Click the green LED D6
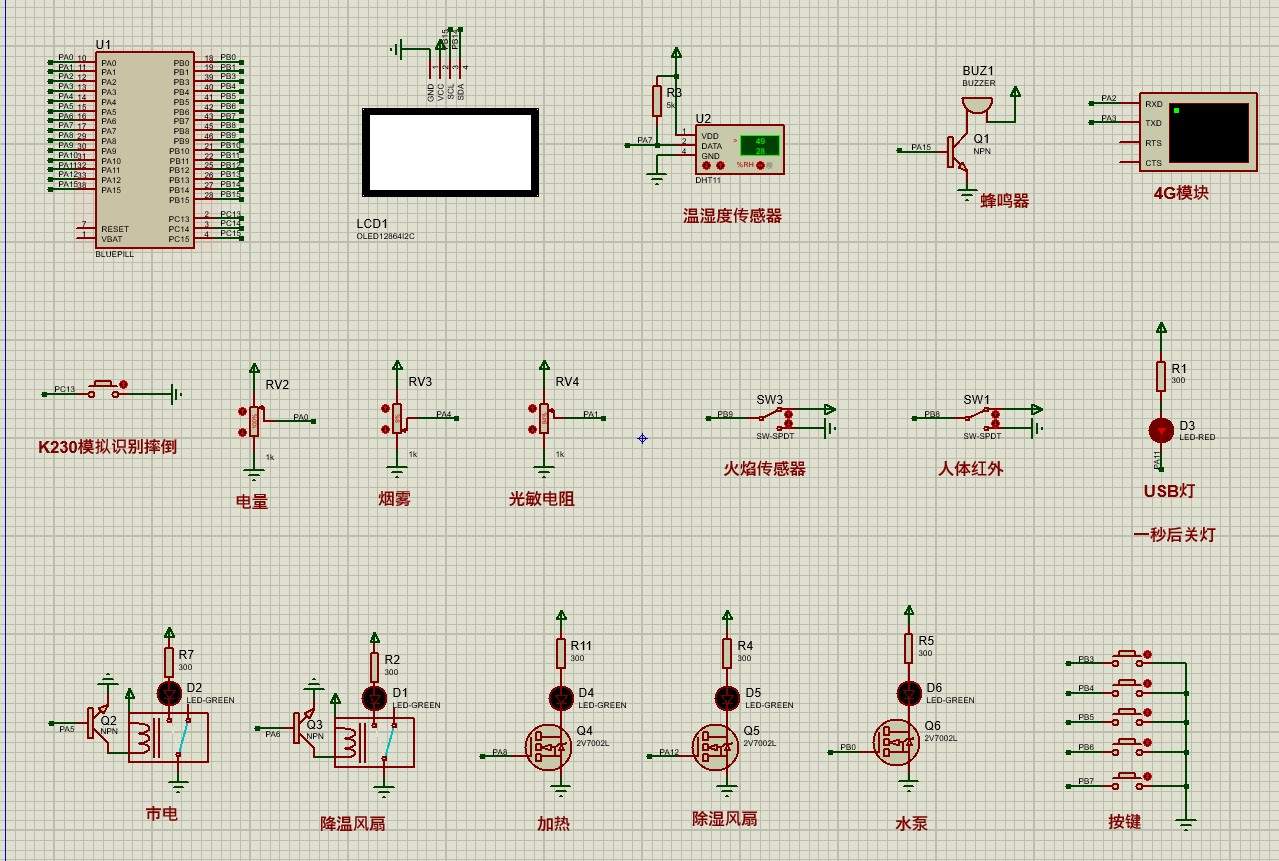Screen dimensions: 1279x861 tap(909, 692)
